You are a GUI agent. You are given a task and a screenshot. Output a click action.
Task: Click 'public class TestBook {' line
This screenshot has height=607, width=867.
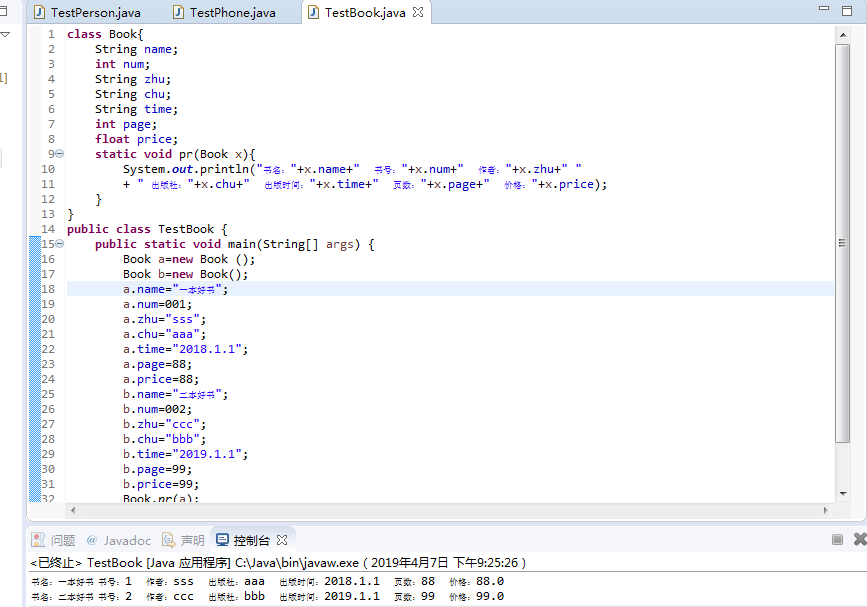click(x=147, y=229)
